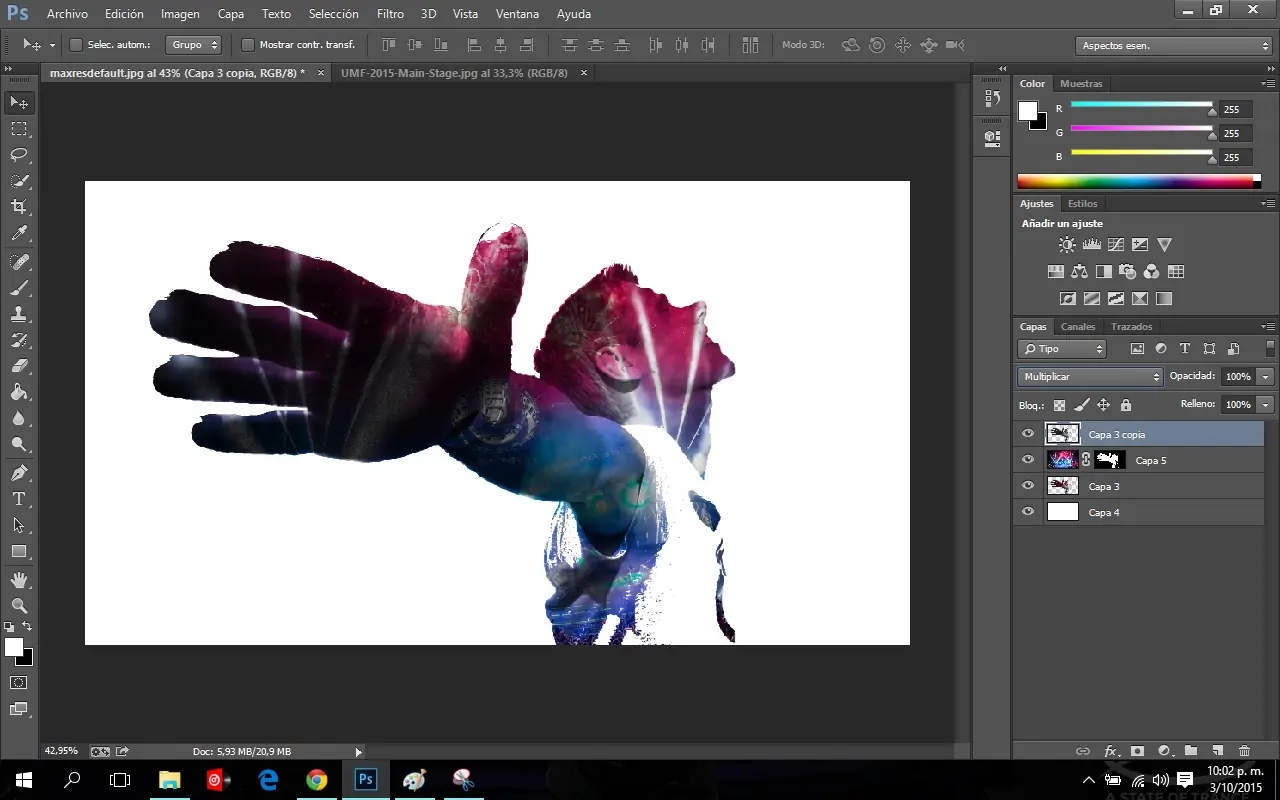1280x800 pixels.
Task: Add a Curves adjustment layer
Action: click(x=1115, y=244)
